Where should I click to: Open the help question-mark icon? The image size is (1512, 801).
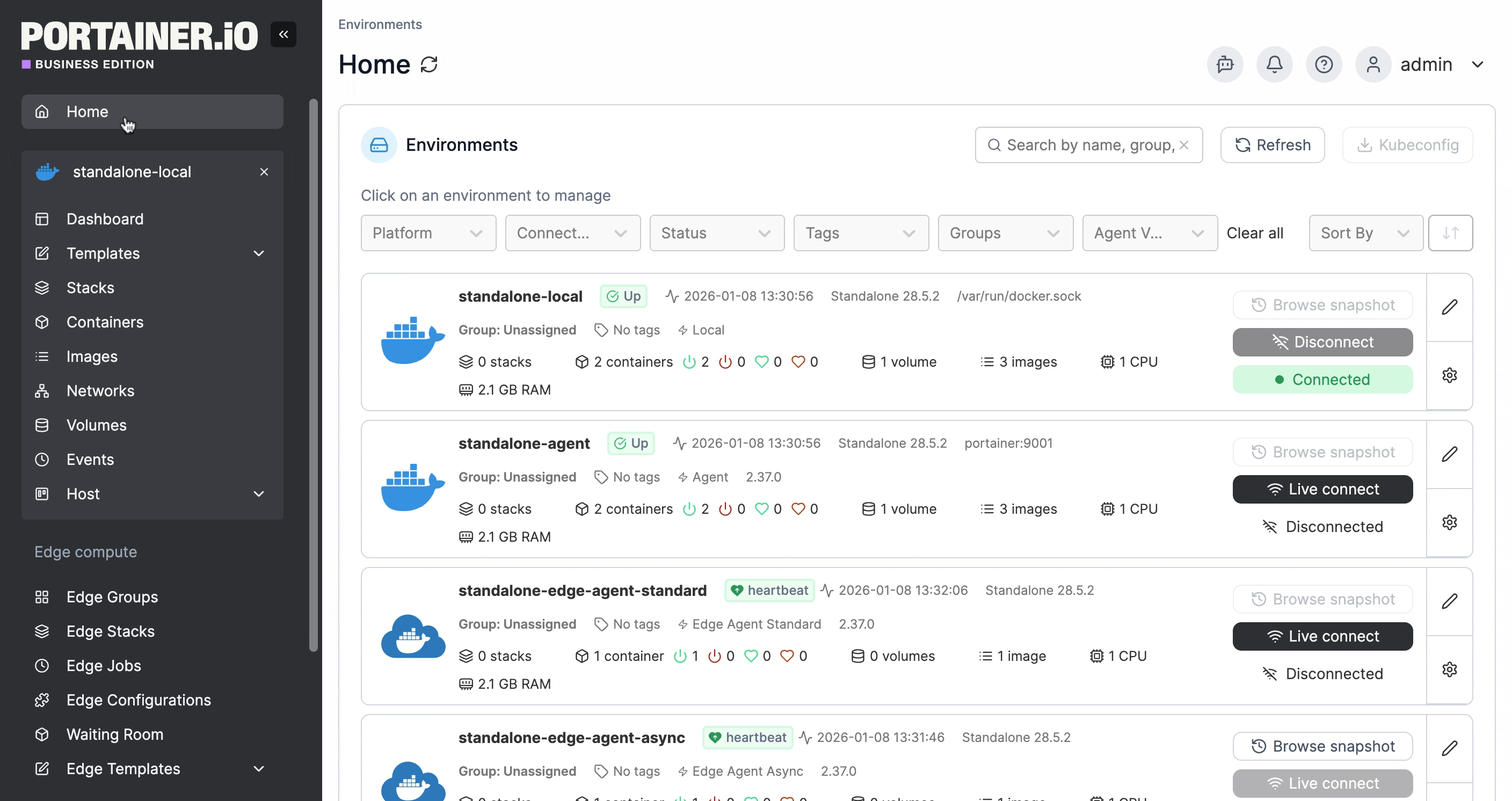coord(1323,64)
